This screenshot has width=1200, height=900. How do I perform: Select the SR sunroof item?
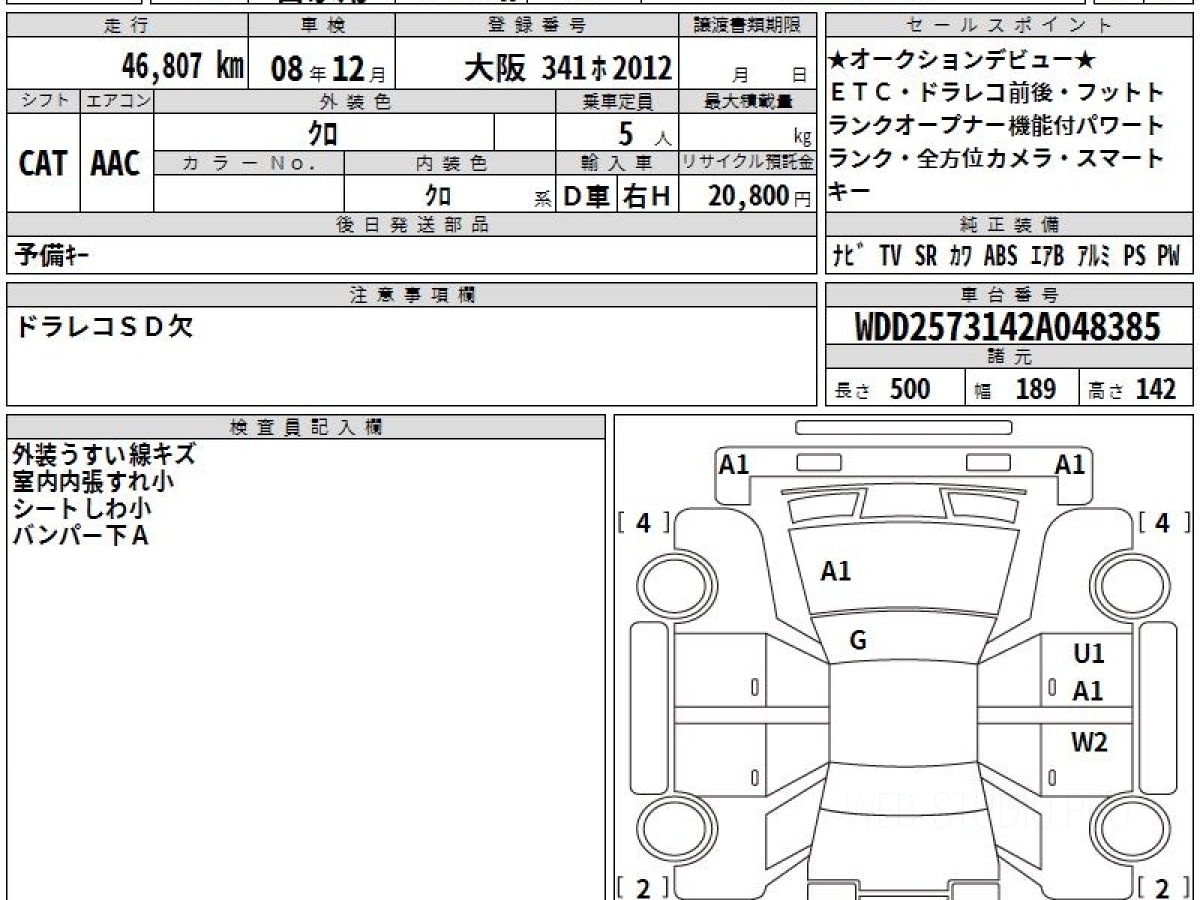point(925,255)
